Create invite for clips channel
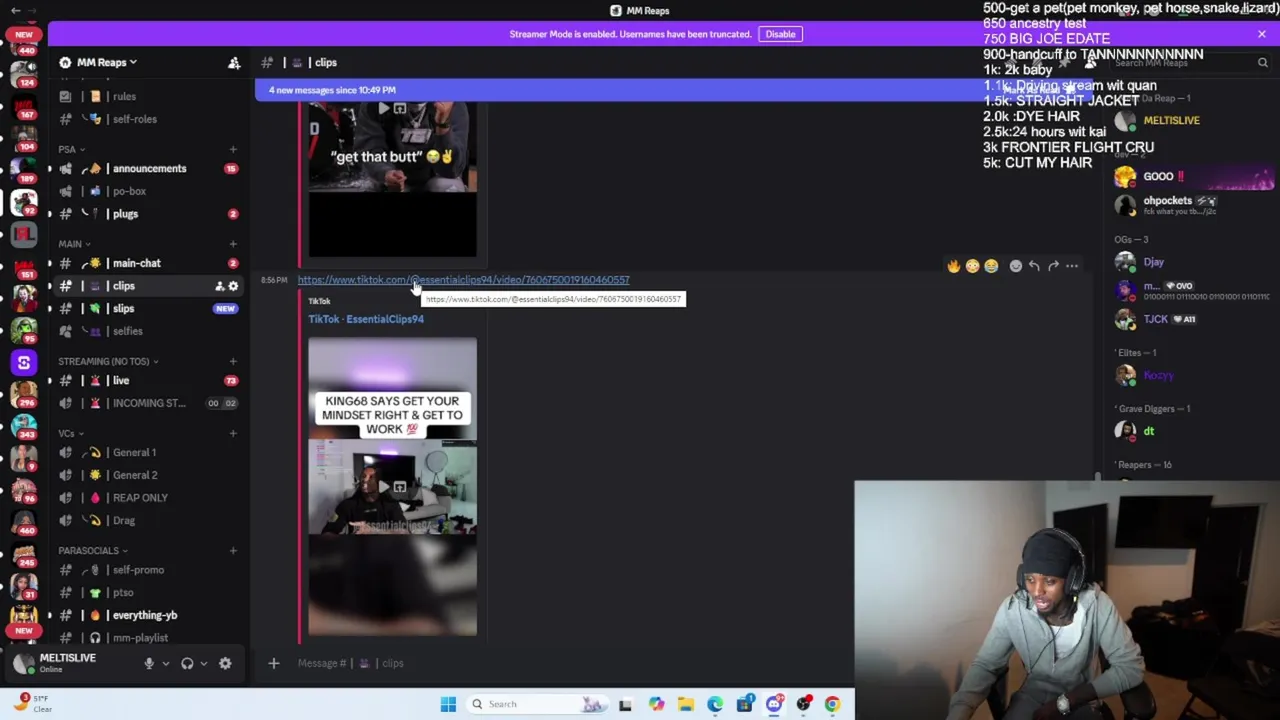1280x720 pixels. coord(219,286)
